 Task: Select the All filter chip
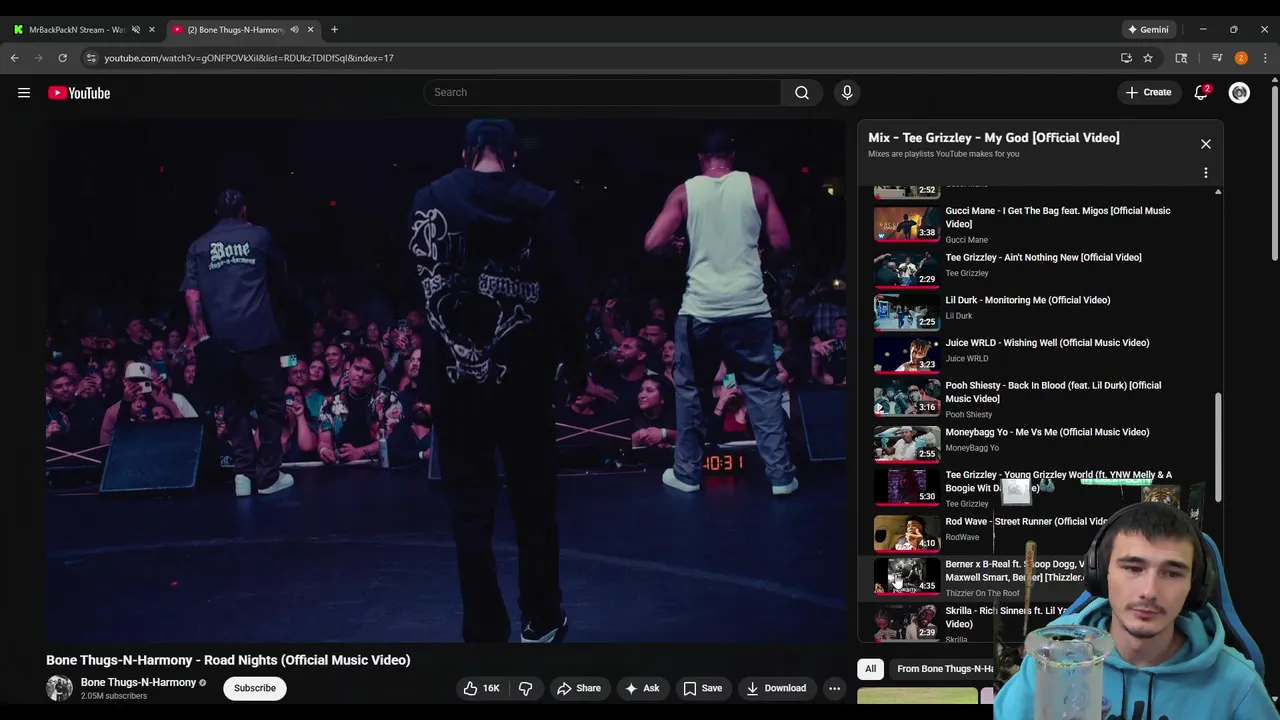tap(870, 669)
